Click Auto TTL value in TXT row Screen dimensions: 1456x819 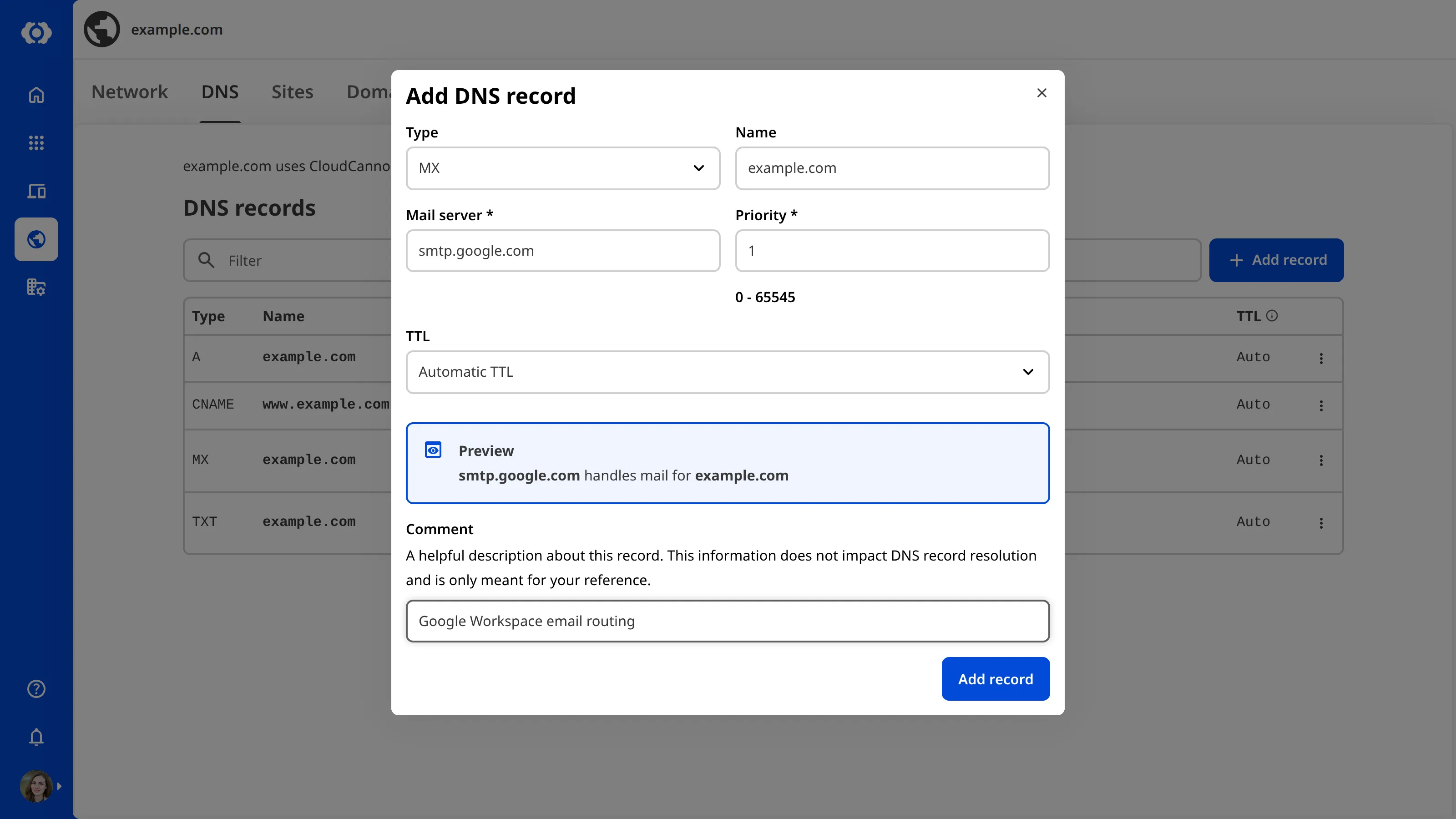coord(1253,521)
